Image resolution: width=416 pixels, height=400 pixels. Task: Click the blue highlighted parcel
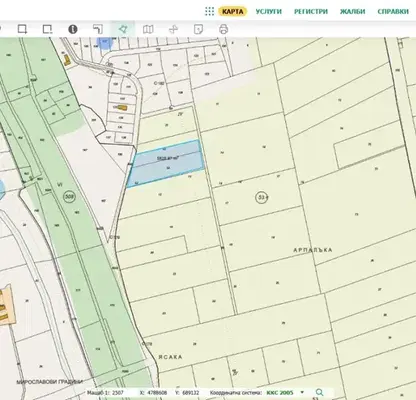(x=166, y=163)
